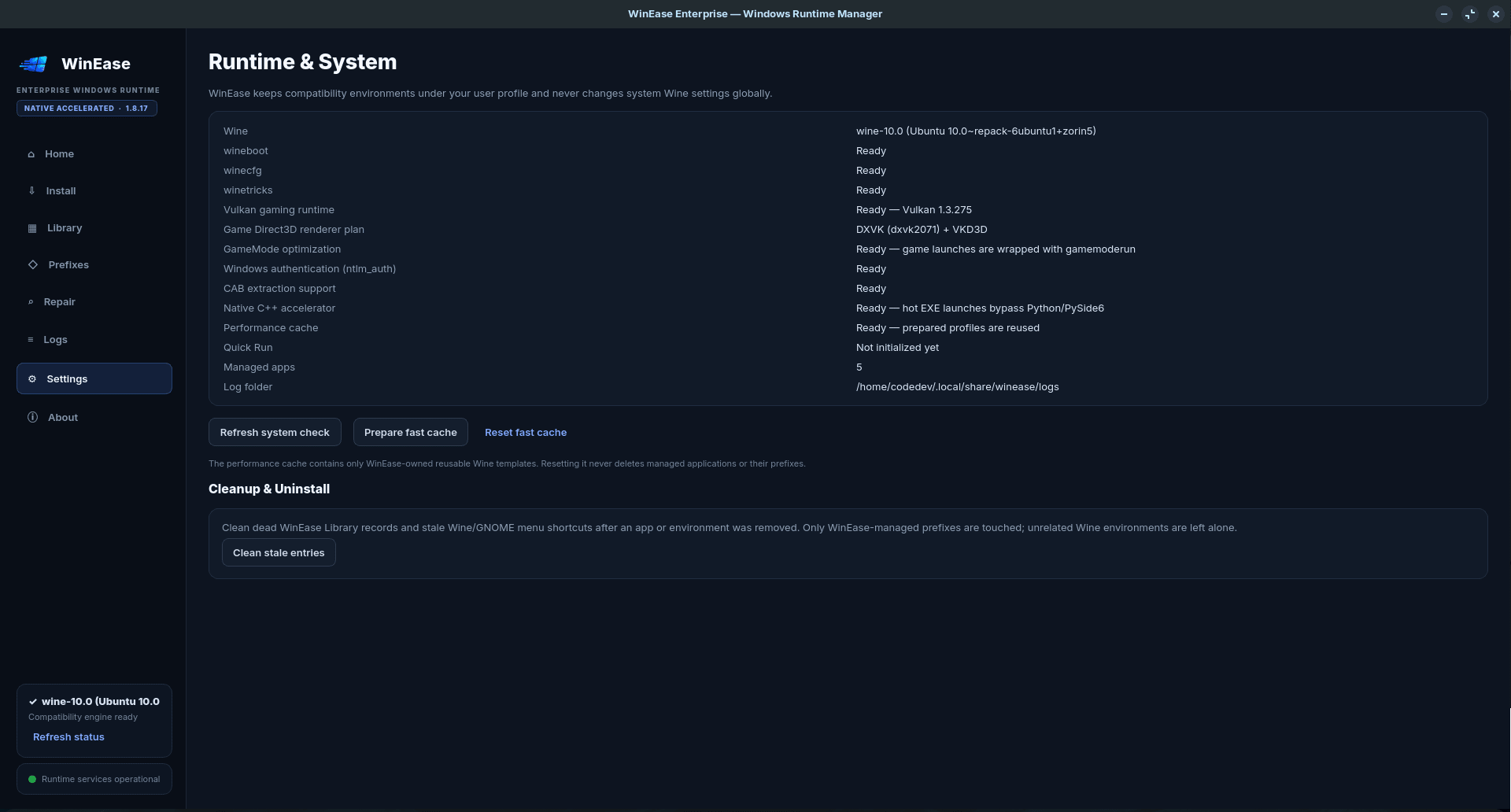Viewport: 1511px width, 812px height.
Task: Click the Prefixes diamond icon
Action: tap(33, 264)
